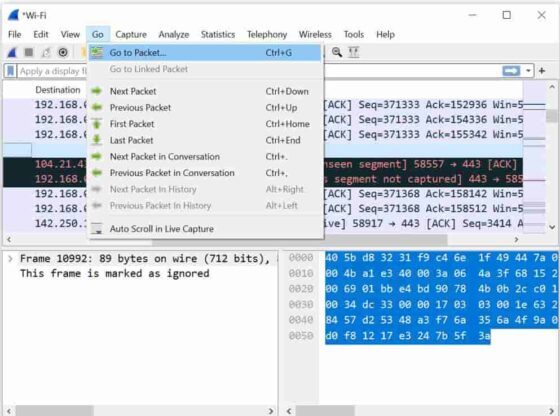Viewport: 560px width, 416px height.
Task: Click the Auto Scroll in Live Capture icon
Action: (97, 229)
